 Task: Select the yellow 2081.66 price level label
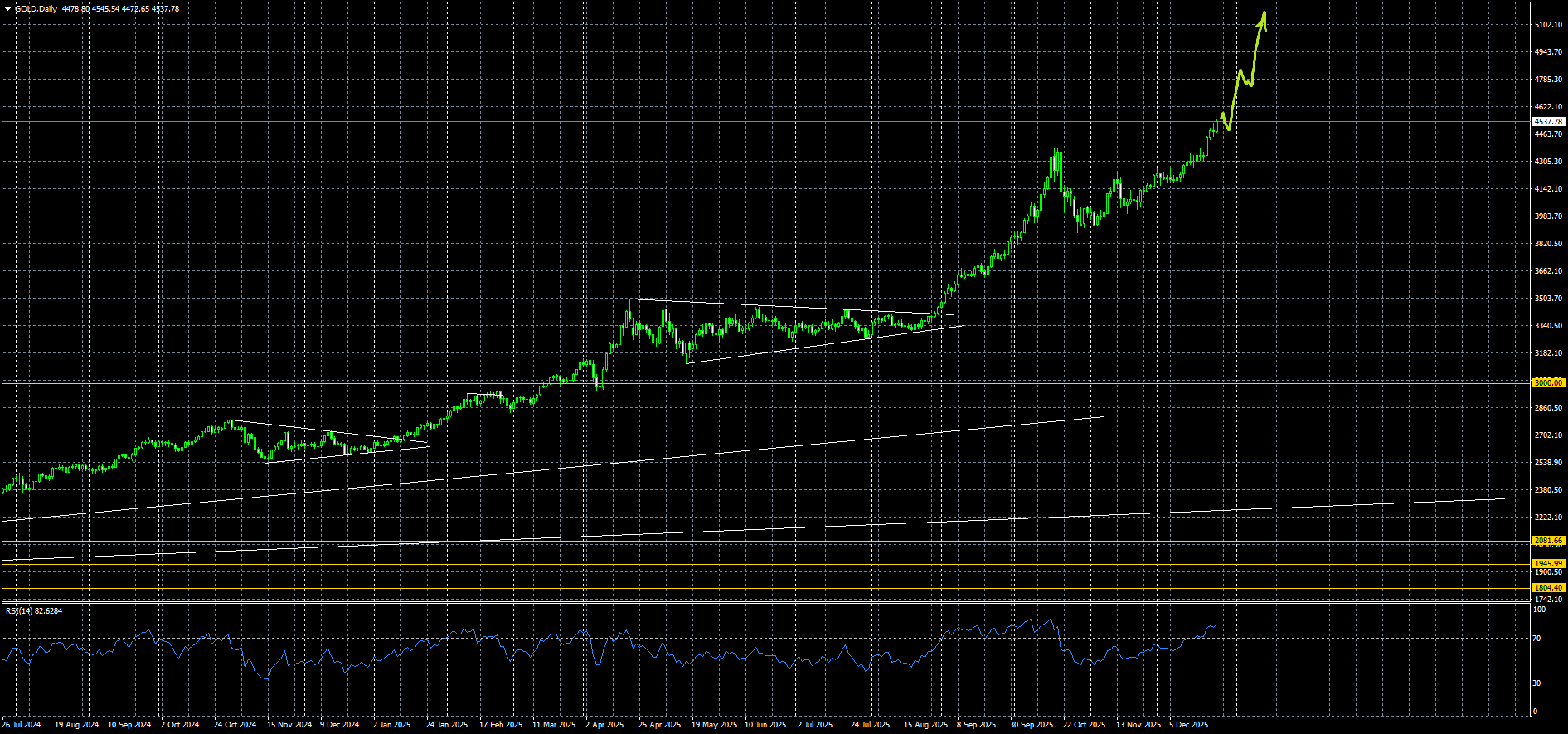[1548, 541]
